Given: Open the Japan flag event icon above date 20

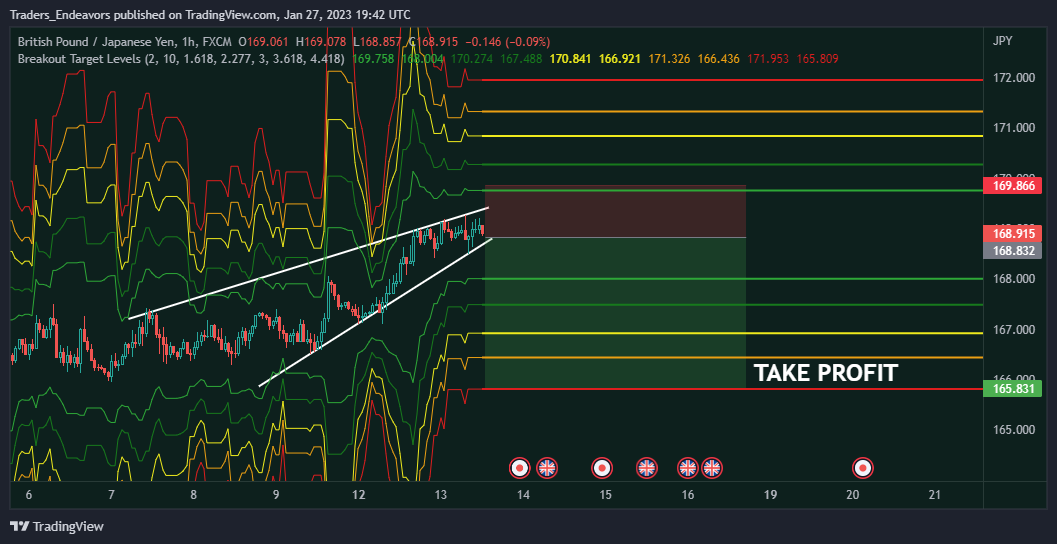Looking at the screenshot, I should click(862, 467).
